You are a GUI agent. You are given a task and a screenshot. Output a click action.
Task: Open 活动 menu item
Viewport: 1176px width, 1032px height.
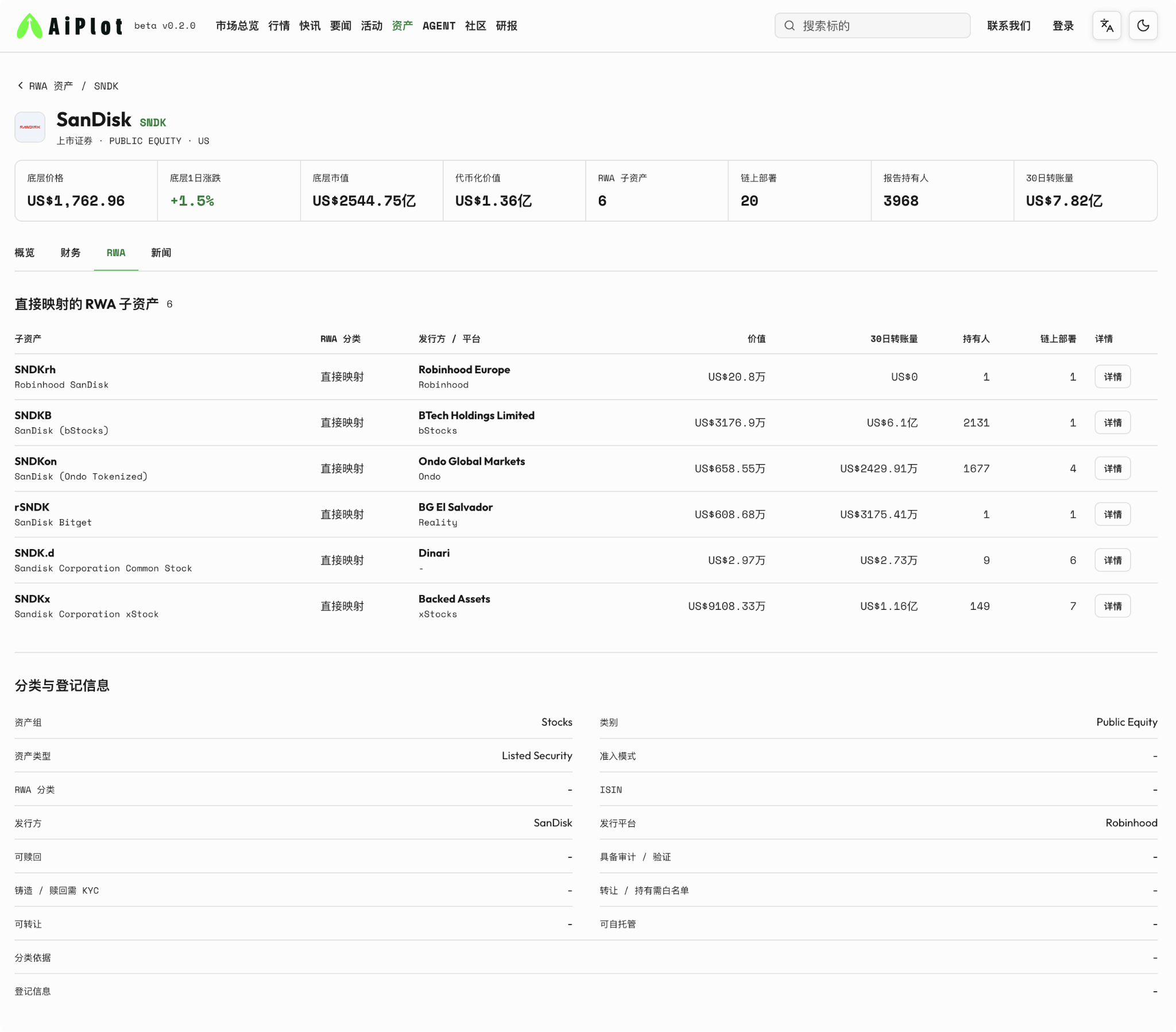(372, 26)
